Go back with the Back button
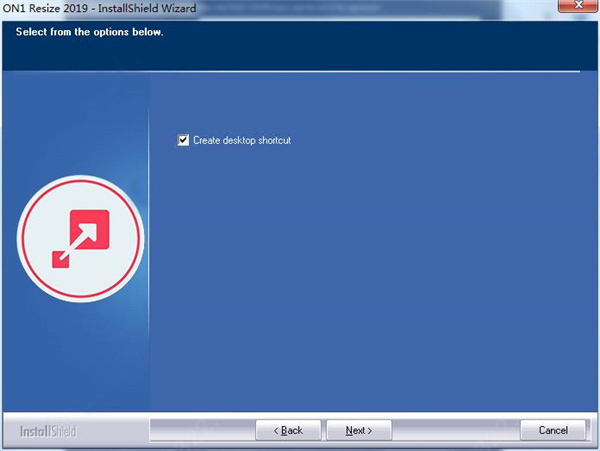 point(288,430)
